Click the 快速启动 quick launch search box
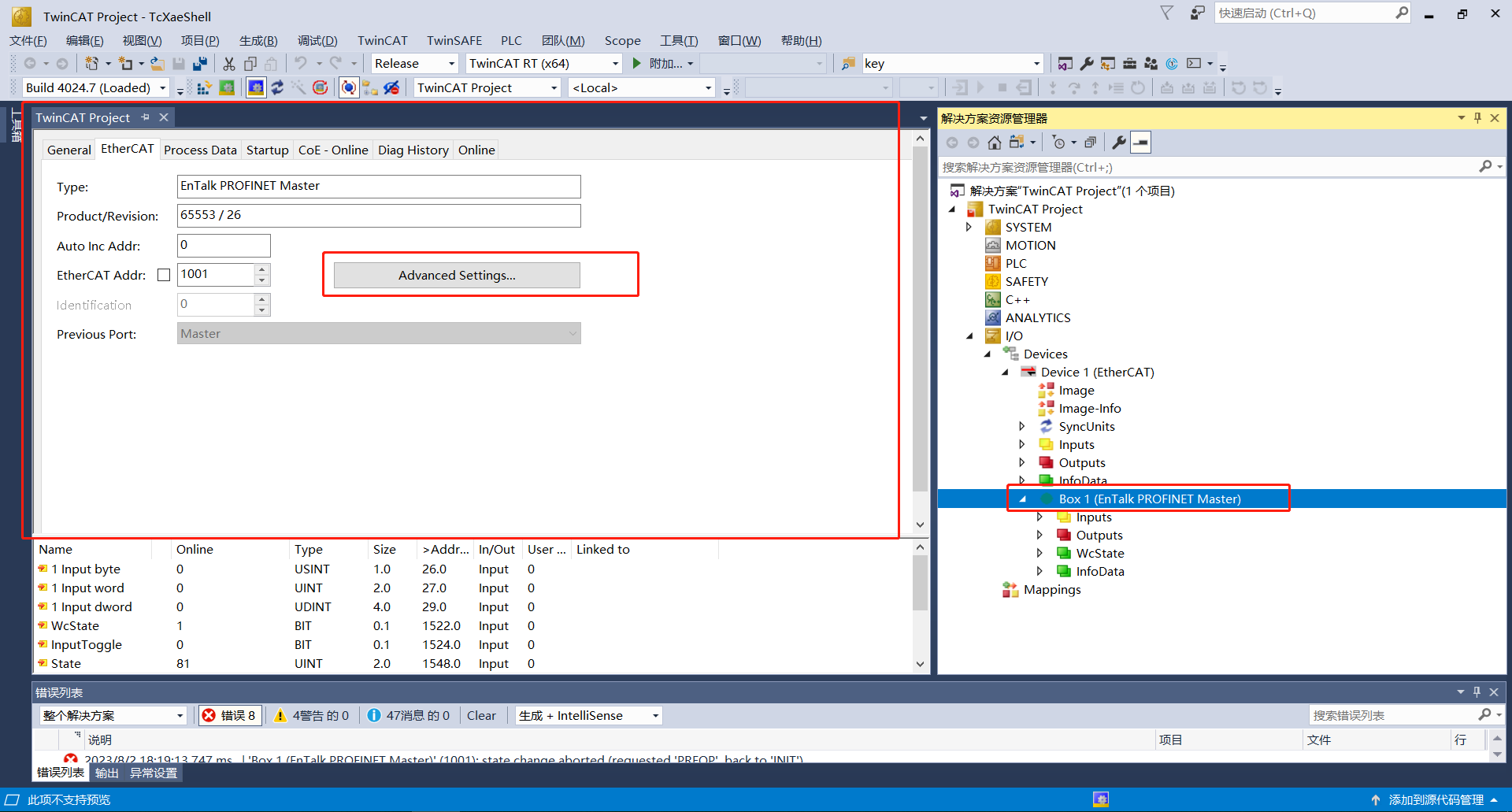This screenshot has width=1512, height=812. click(x=1313, y=13)
